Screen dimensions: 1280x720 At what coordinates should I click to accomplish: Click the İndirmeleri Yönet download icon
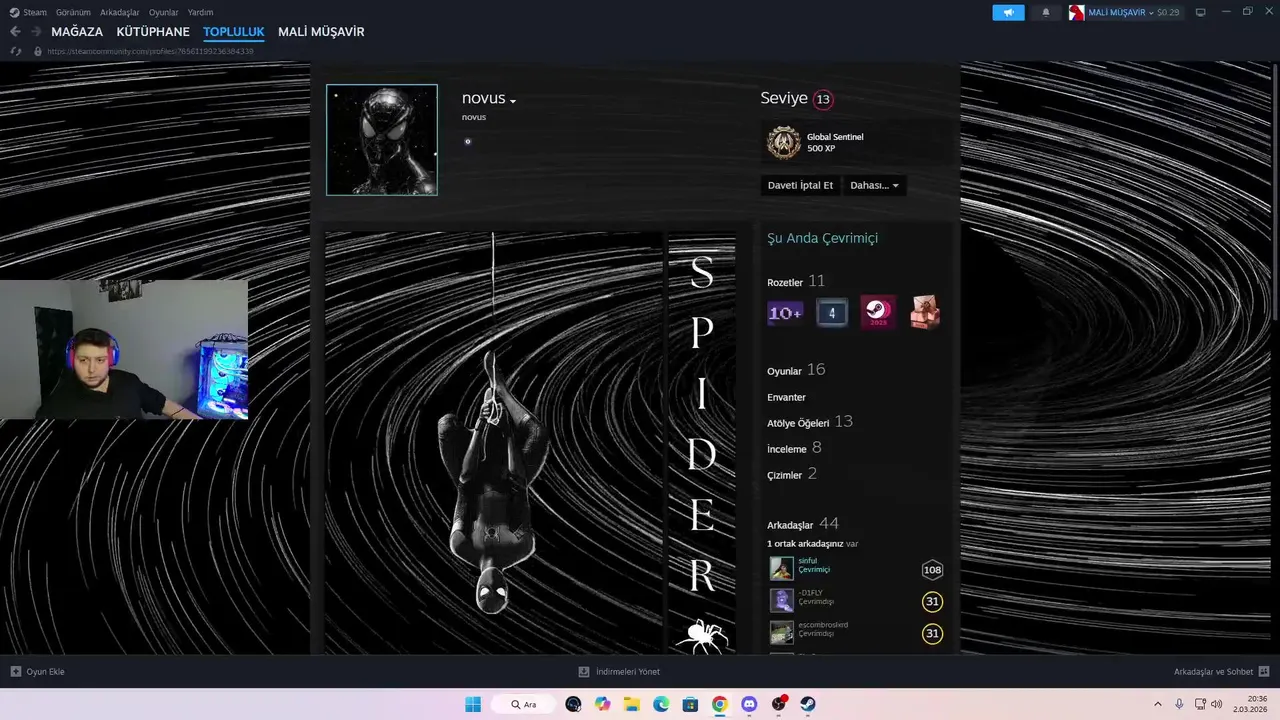[x=584, y=672]
